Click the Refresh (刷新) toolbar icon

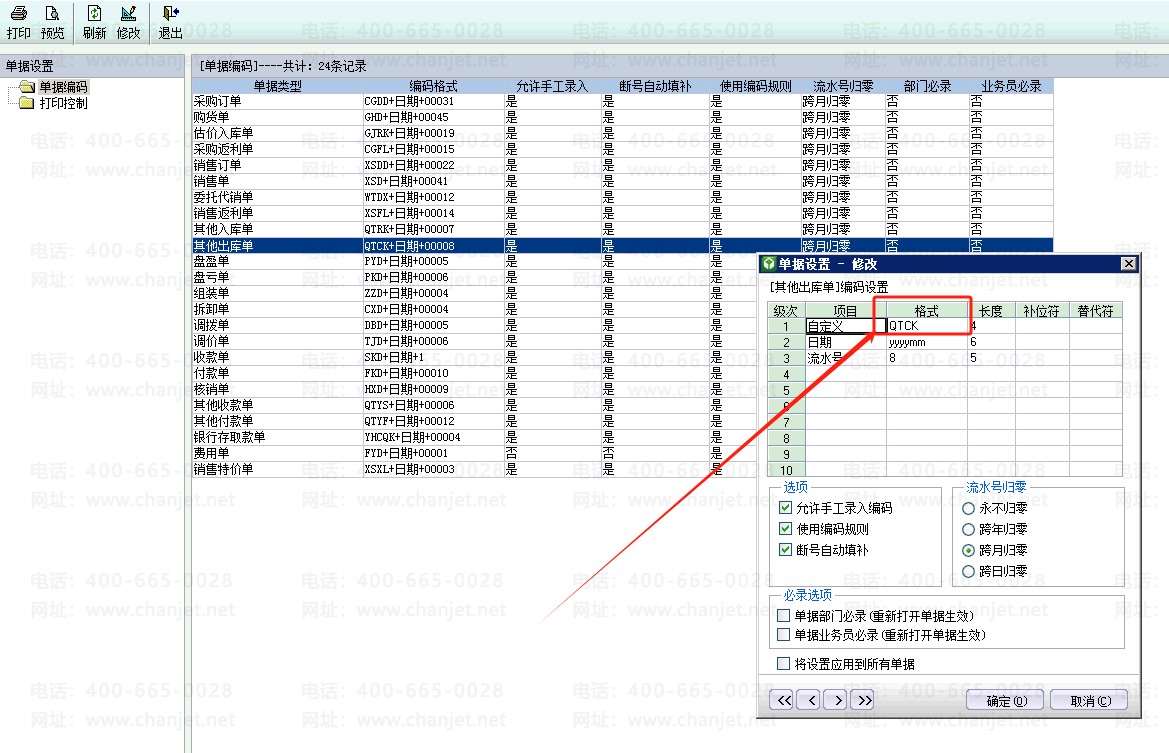click(x=94, y=21)
